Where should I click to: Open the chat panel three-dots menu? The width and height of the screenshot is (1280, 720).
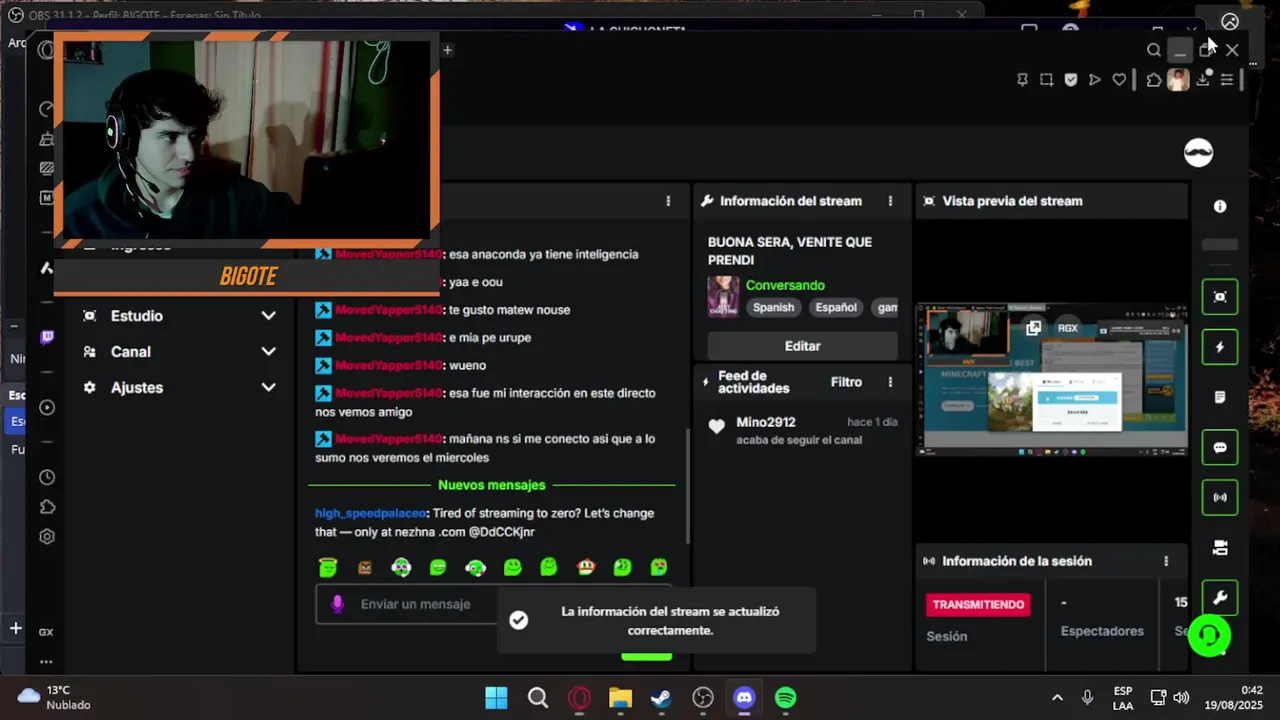click(668, 201)
